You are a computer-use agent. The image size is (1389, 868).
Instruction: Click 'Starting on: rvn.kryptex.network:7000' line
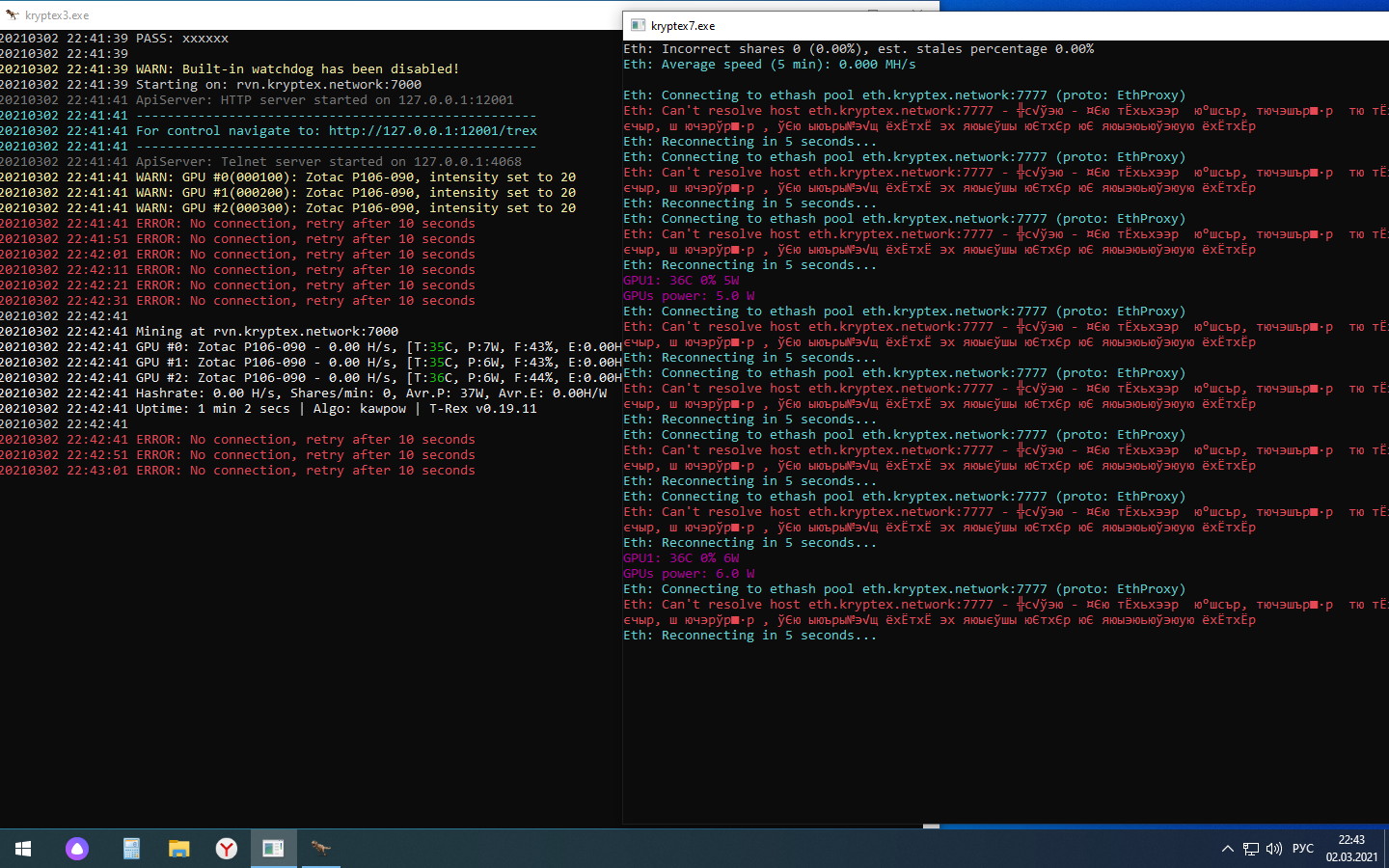pyautogui.click(x=210, y=85)
